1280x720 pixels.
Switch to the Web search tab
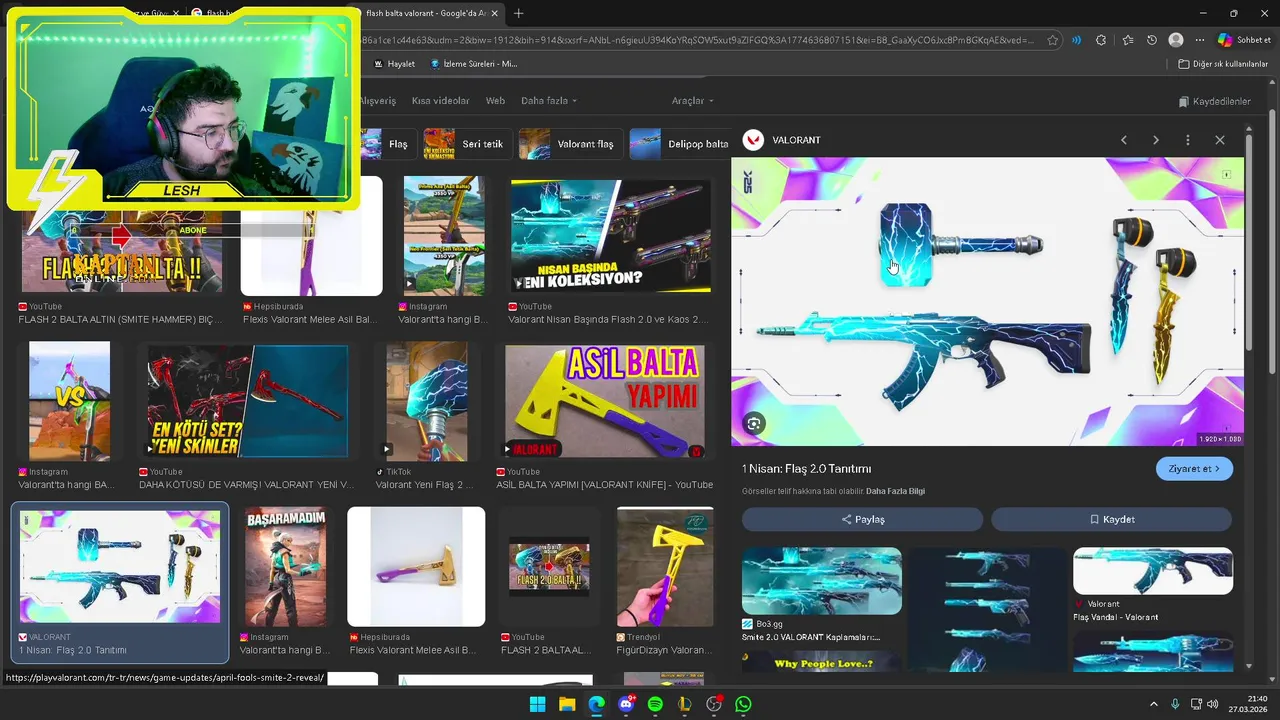(x=495, y=101)
